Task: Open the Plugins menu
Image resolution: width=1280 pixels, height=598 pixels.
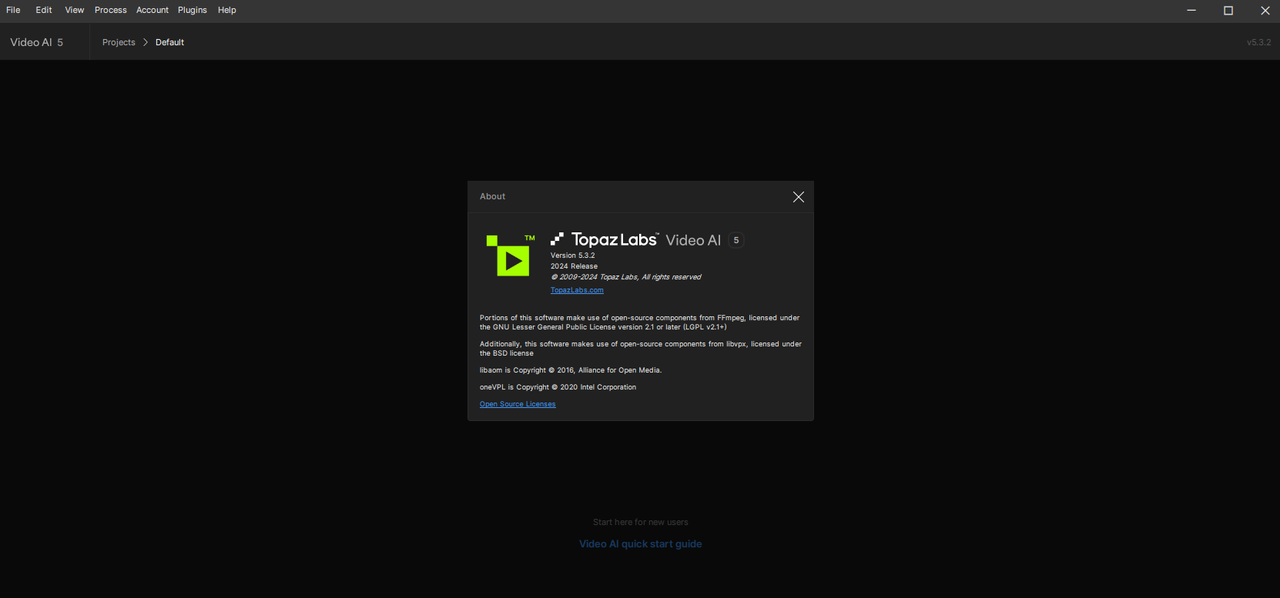Action: pos(192,10)
